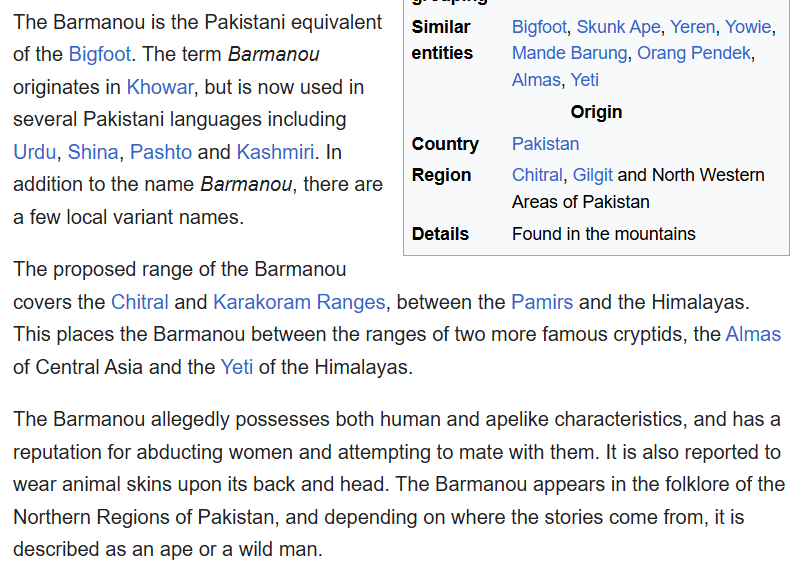Open the Urdu language link
Image resolution: width=806 pixels, height=572 pixels.
click(34, 152)
